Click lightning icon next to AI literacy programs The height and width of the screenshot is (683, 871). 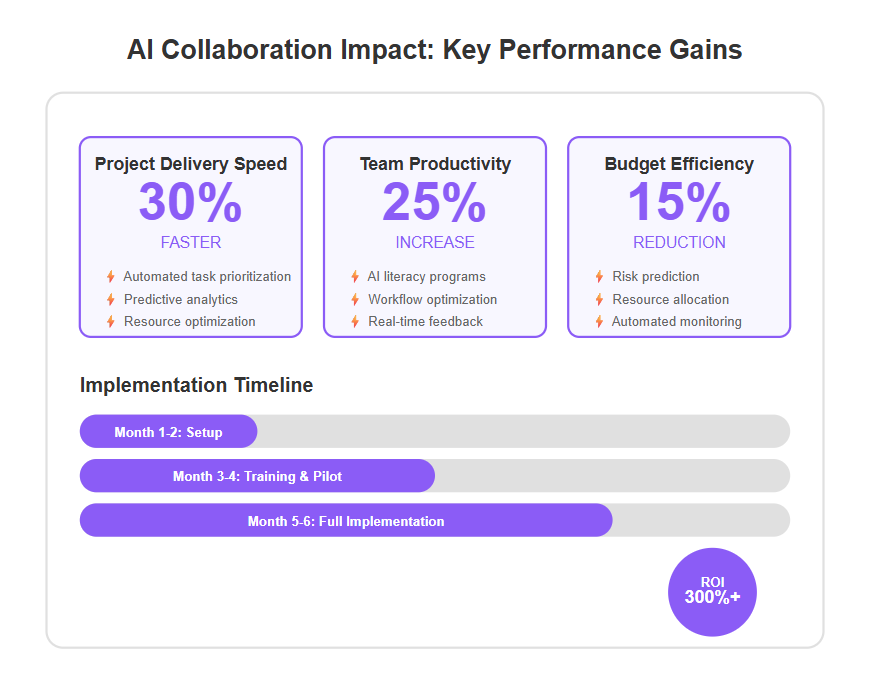coord(355,277)
